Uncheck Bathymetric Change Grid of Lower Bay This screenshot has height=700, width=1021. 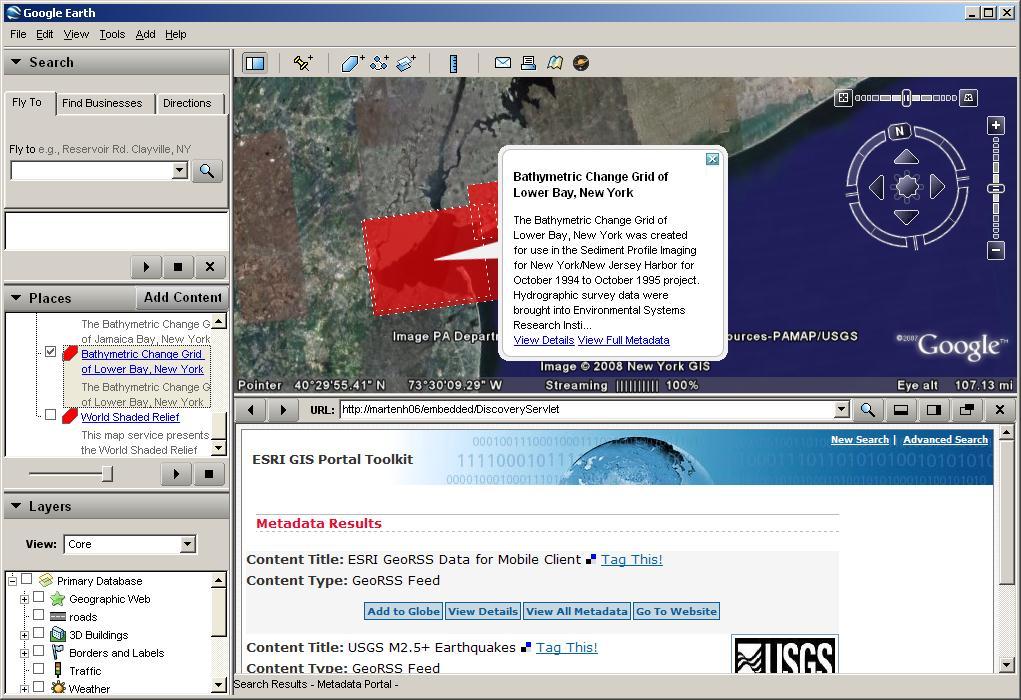[x=50, y=352]
